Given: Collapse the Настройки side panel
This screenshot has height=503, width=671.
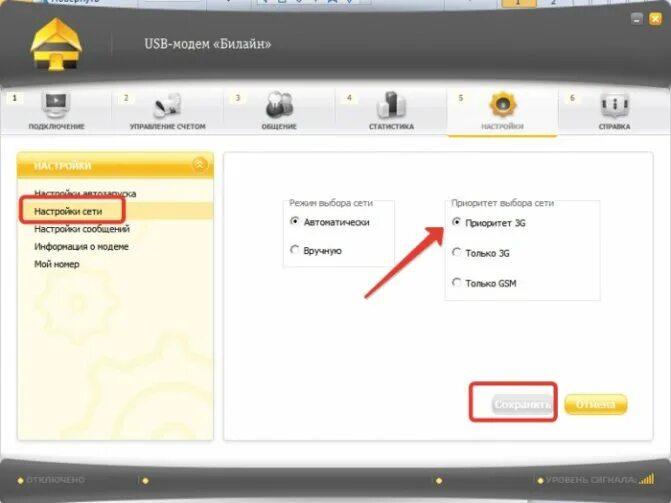Looking at the screenshot, I should [x=199, y=164].
